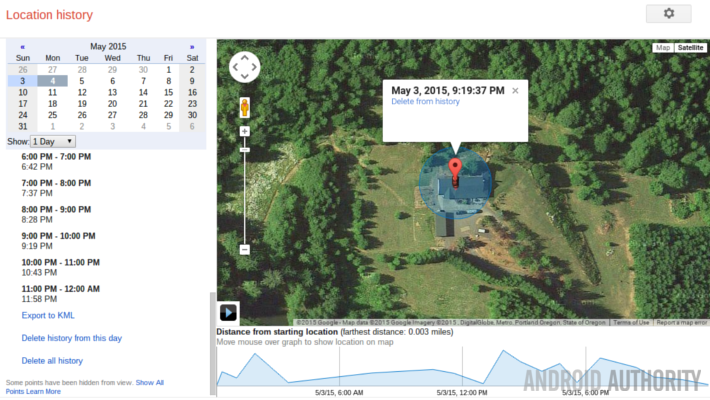Viewport: 710px width, 400px height.
Task: Open the Learn More link
Action: tap(43, 391)
